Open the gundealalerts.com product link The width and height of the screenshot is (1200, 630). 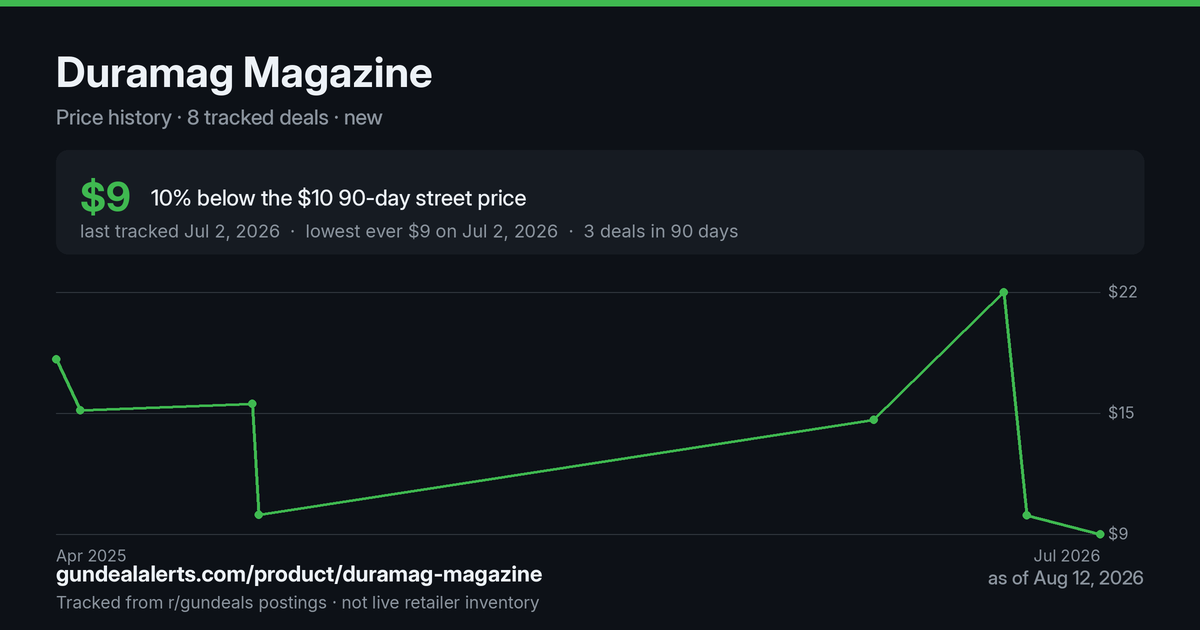click(x=299, y=575)
